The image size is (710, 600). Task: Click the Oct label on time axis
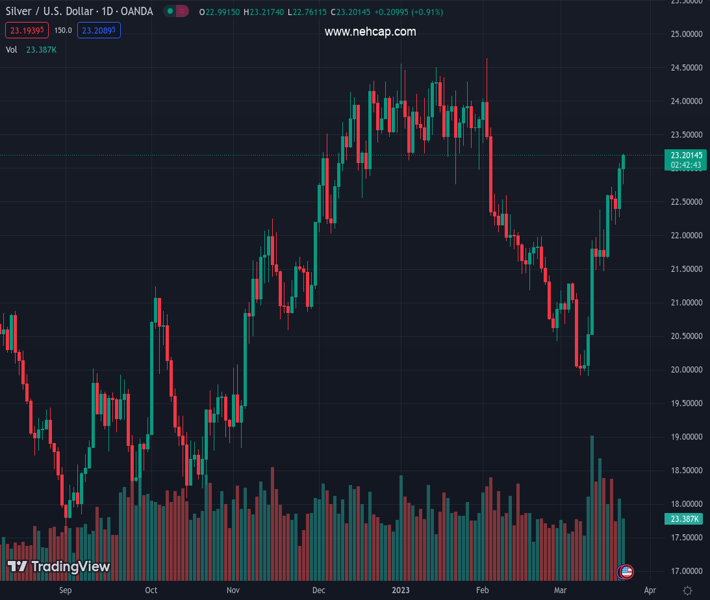151,591
